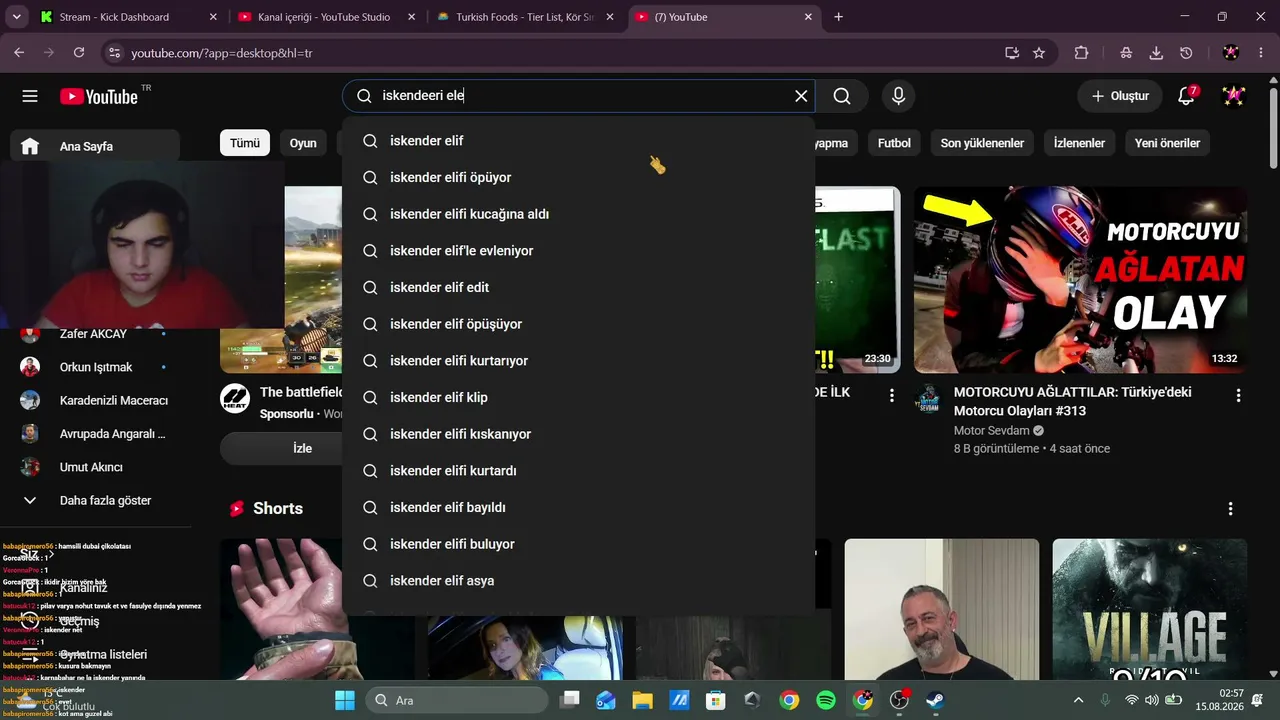This screenshot has width=1280, height=720.
Task: Open the Chrome profile avatar
Action: [x=1231, y=53]
